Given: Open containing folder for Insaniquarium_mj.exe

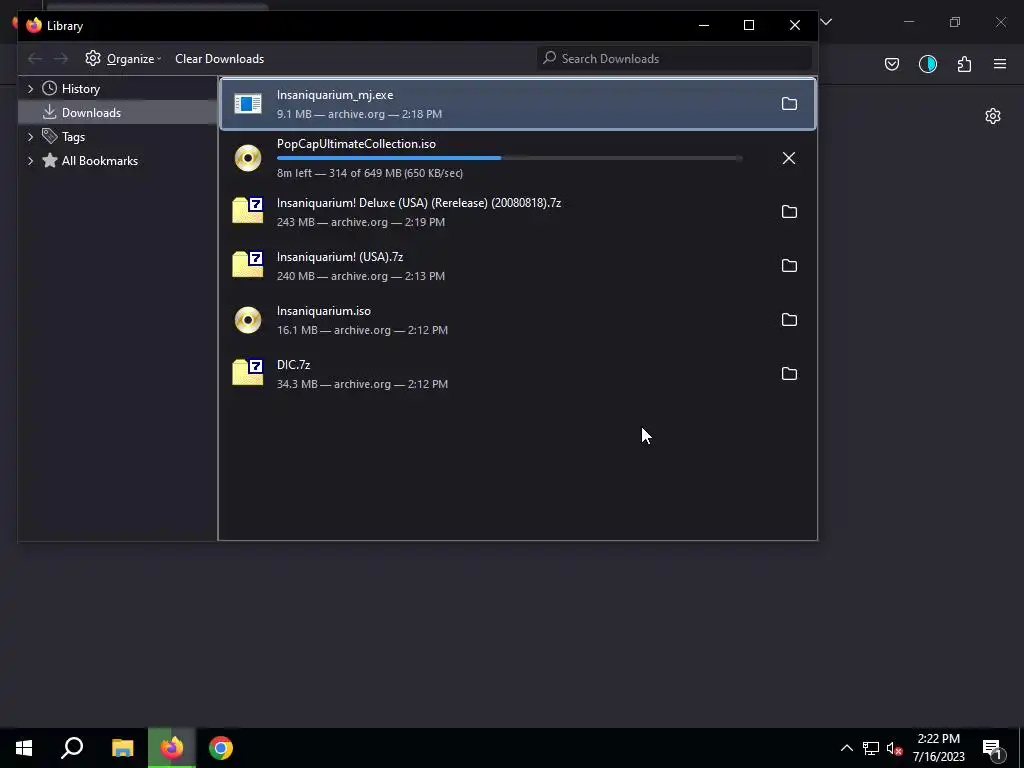Looking at the screenshot, I should [x=789, y=104].
